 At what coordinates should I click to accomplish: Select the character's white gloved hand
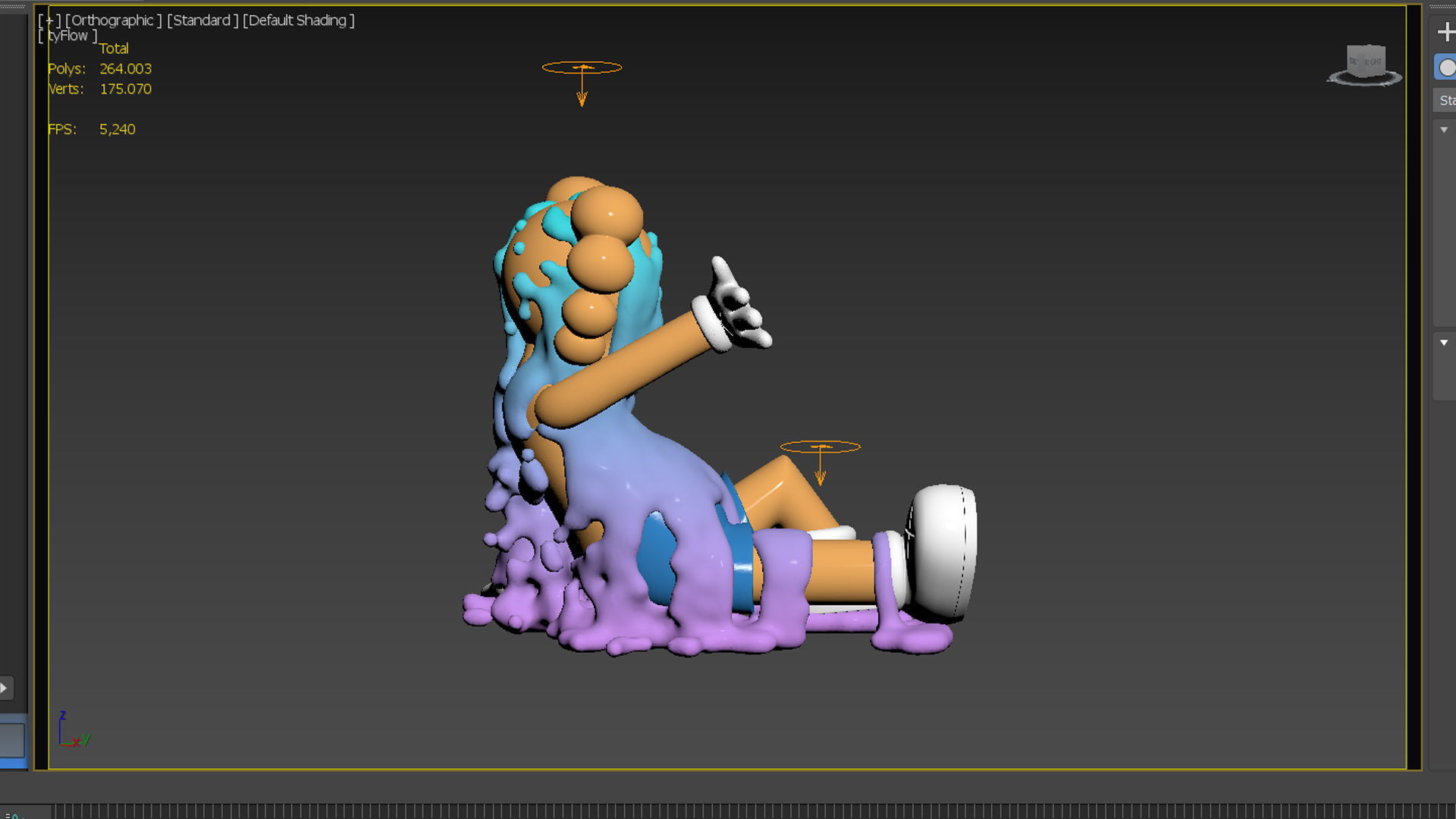733,309
